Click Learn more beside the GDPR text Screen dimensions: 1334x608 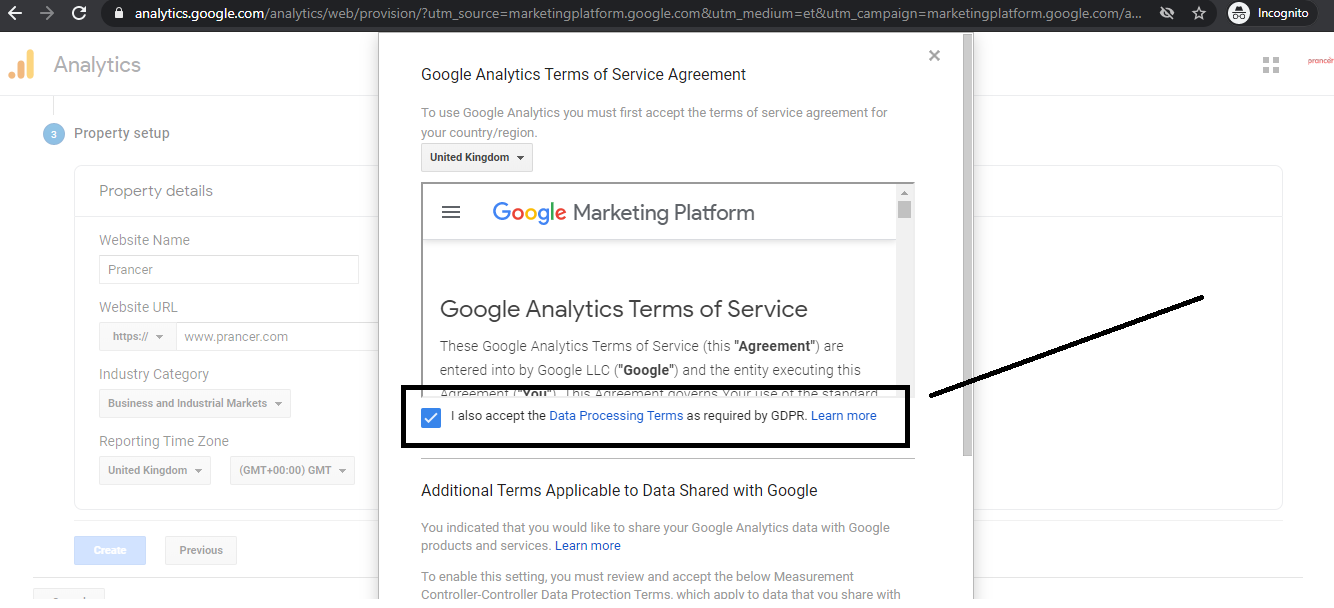[x=844, y=416]
